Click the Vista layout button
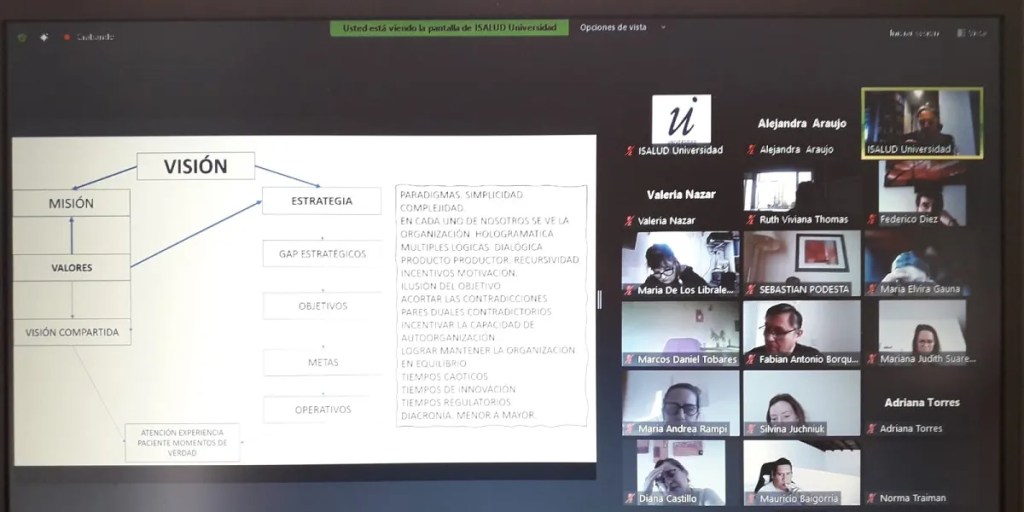1024x512 pixels. [x=969, y=33]
